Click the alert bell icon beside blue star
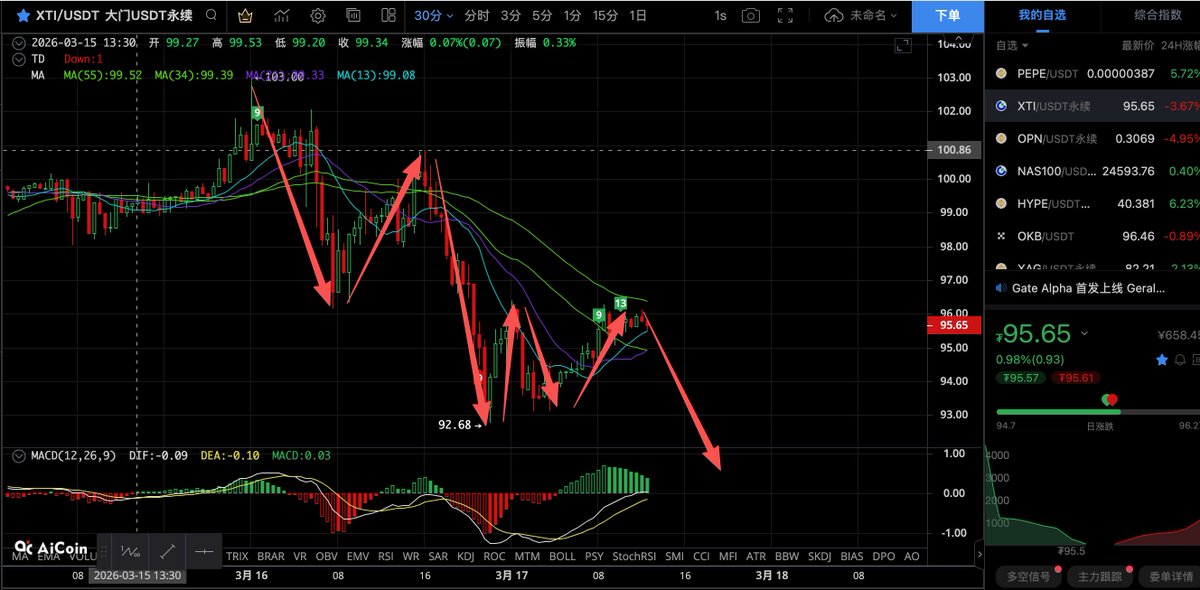This screenshot has height=590, width=1200. click(1181, 359)
